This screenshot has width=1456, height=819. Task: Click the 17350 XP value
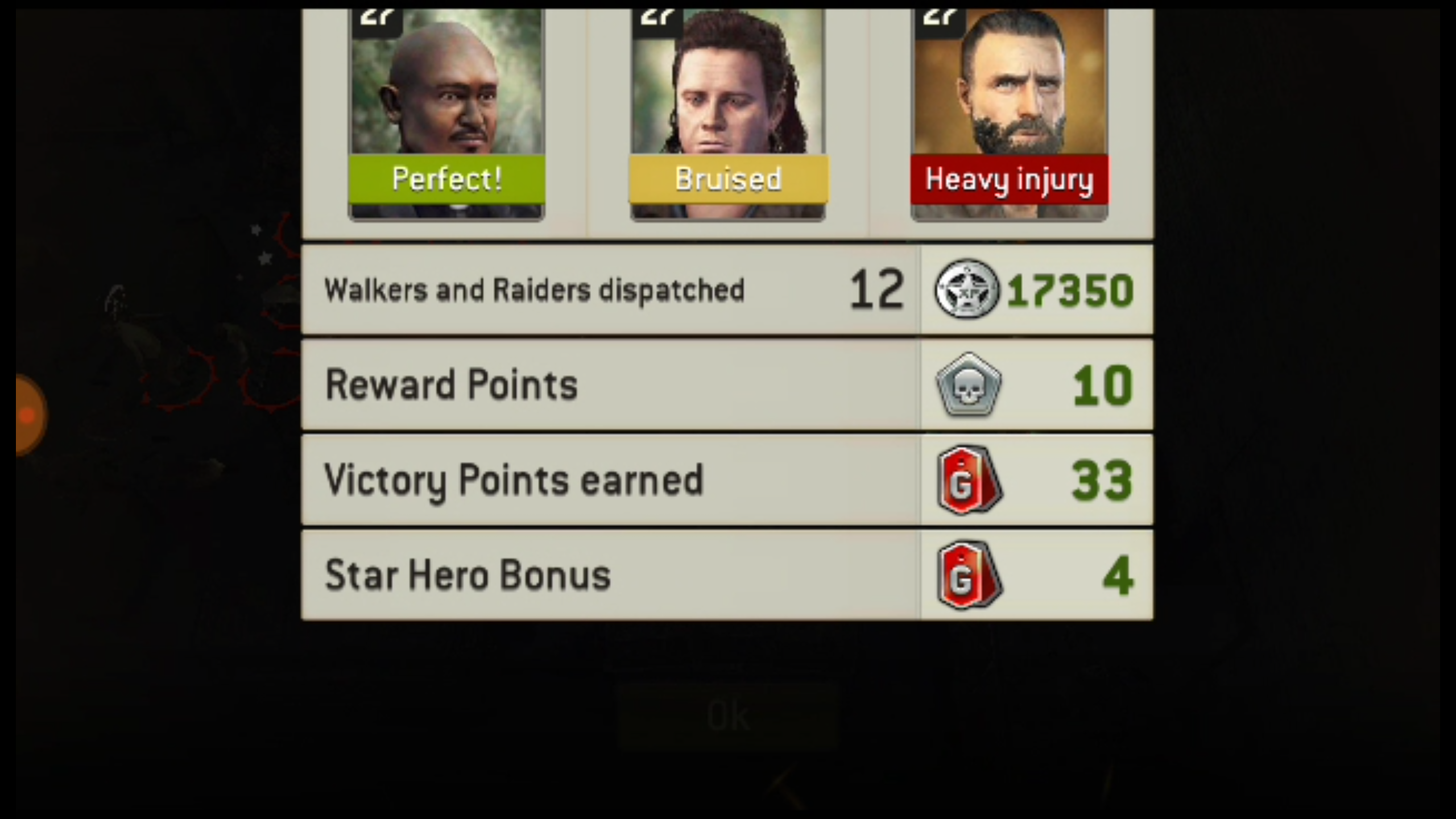(x=1070, y=291)
